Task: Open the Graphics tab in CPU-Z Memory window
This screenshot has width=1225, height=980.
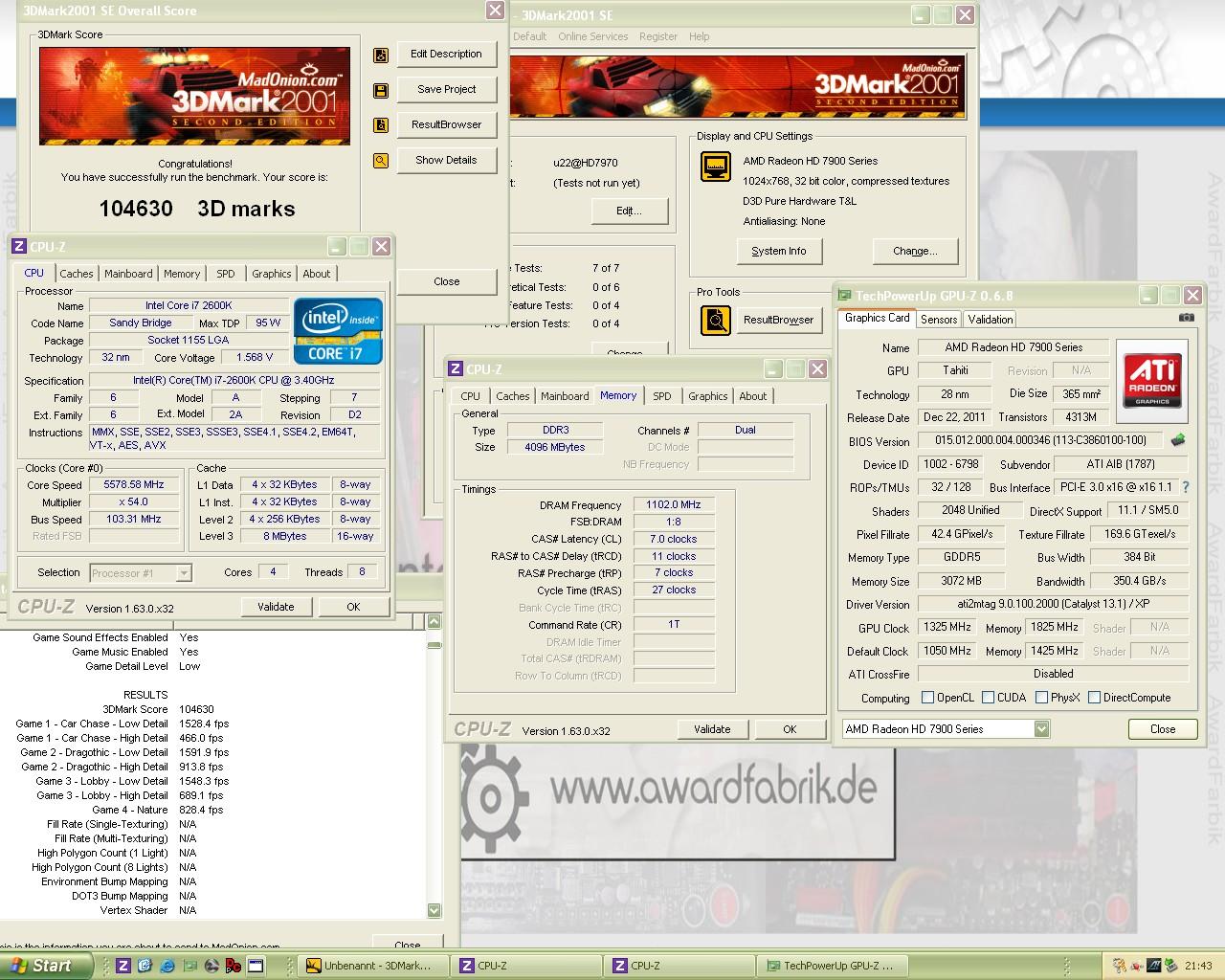Action: 708,396
